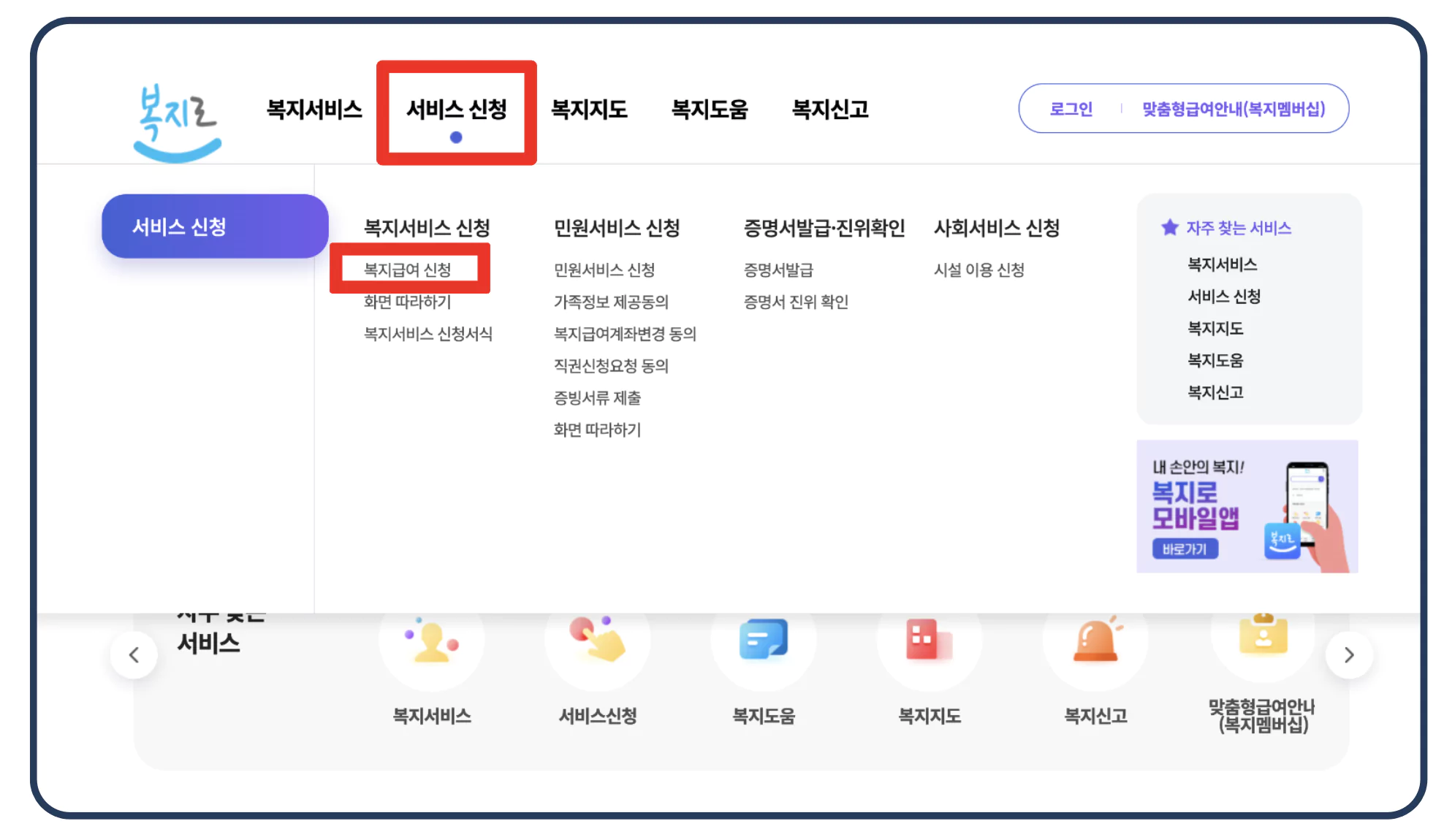
Task: Open 증명서 진위 확인
Action: click(796, 302)
